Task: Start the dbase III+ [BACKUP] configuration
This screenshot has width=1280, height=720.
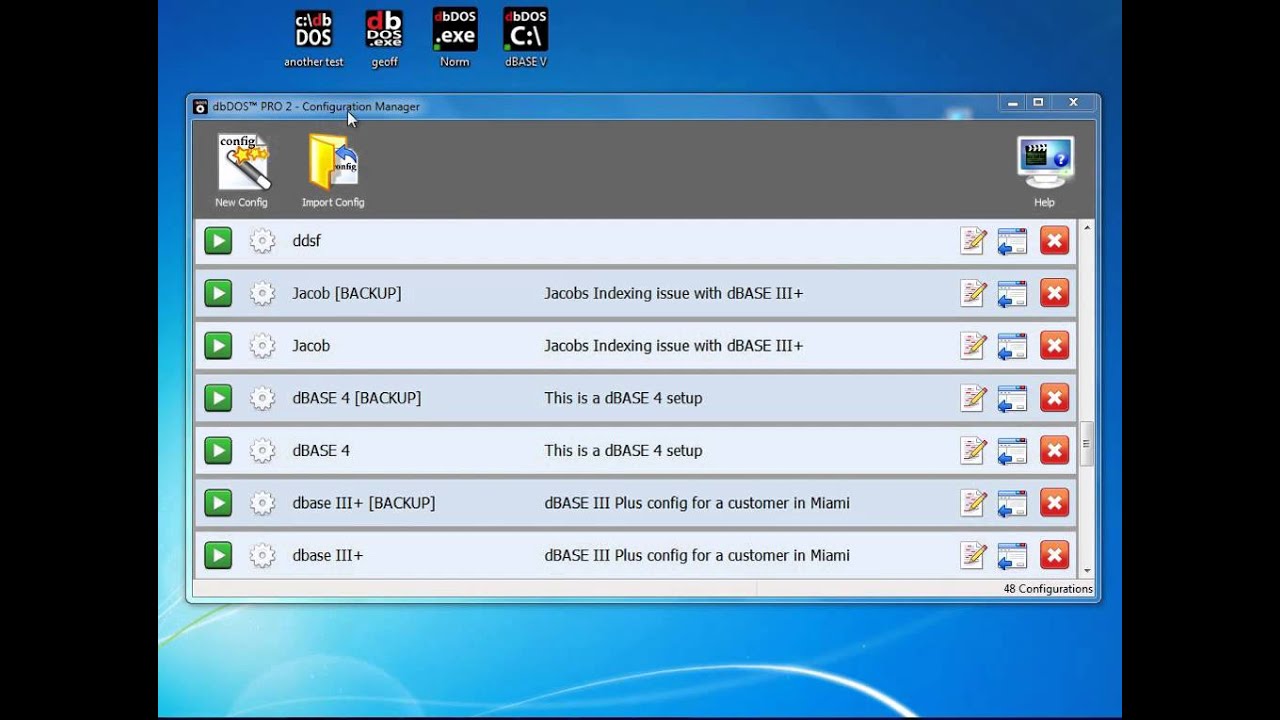Action: click(x=218, y=503)
